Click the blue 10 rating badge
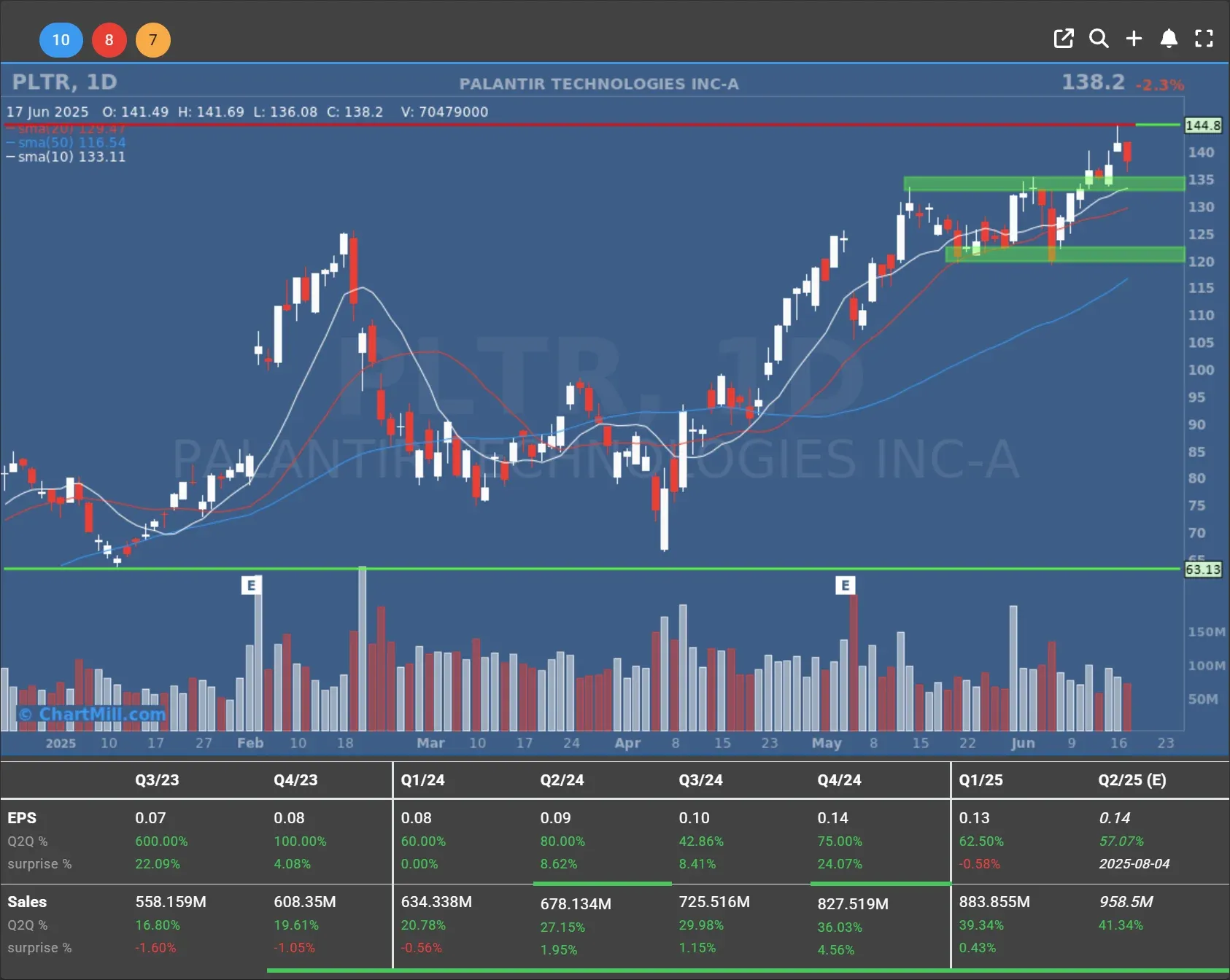The image size is (1230, 980). [61, 39]
